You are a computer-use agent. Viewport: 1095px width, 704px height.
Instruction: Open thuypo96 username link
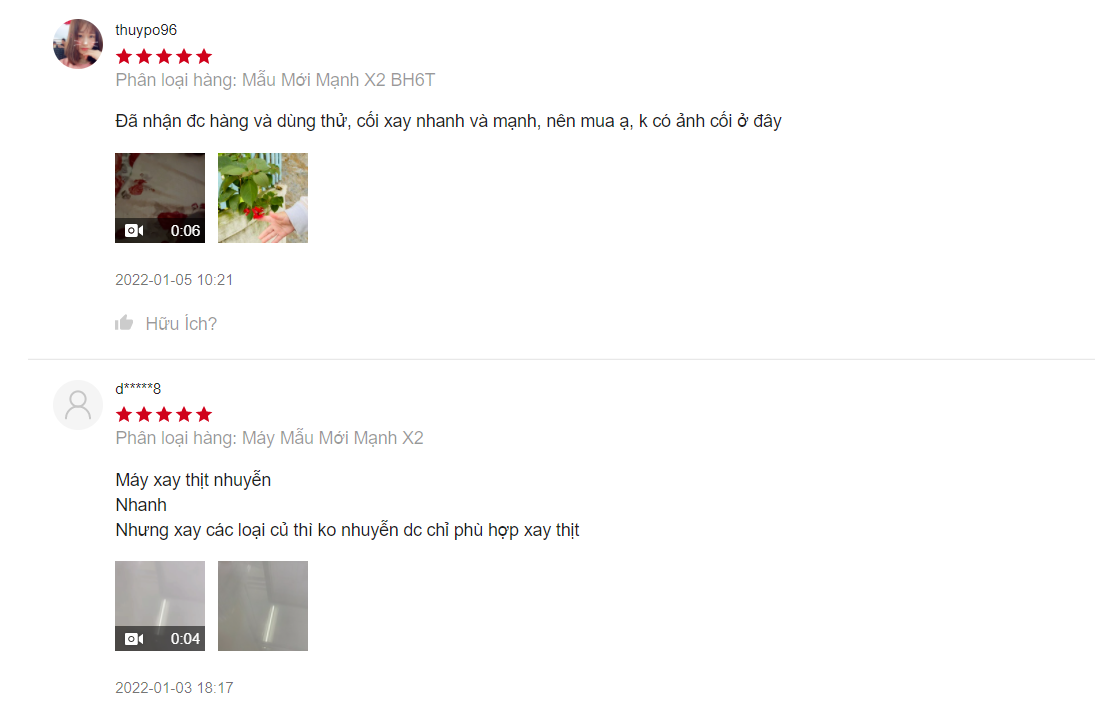pos(146,30)
